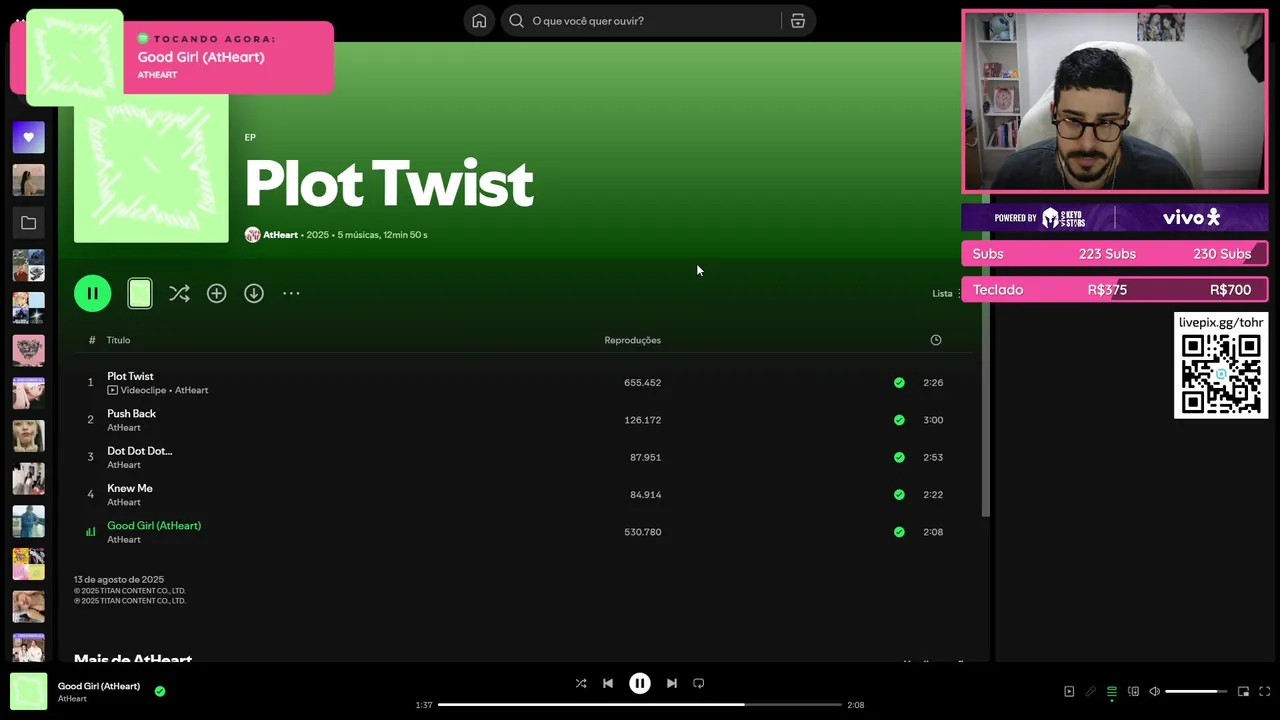Screen dimensions: 1280x720
Task: Mute using the speaker icon
Action: click(1155, 691)
